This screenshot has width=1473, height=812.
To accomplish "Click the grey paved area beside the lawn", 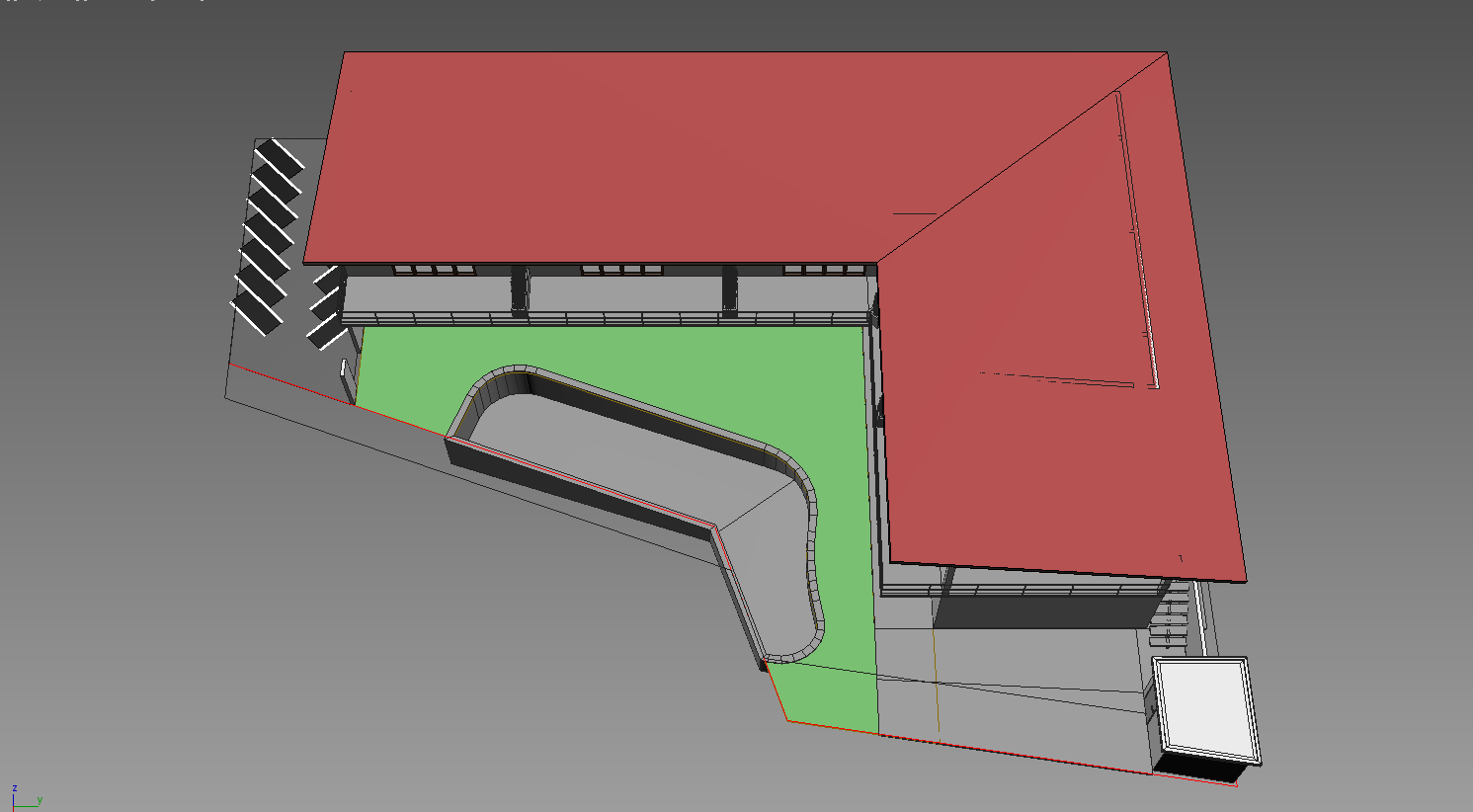I will (x=1037, y=682).
